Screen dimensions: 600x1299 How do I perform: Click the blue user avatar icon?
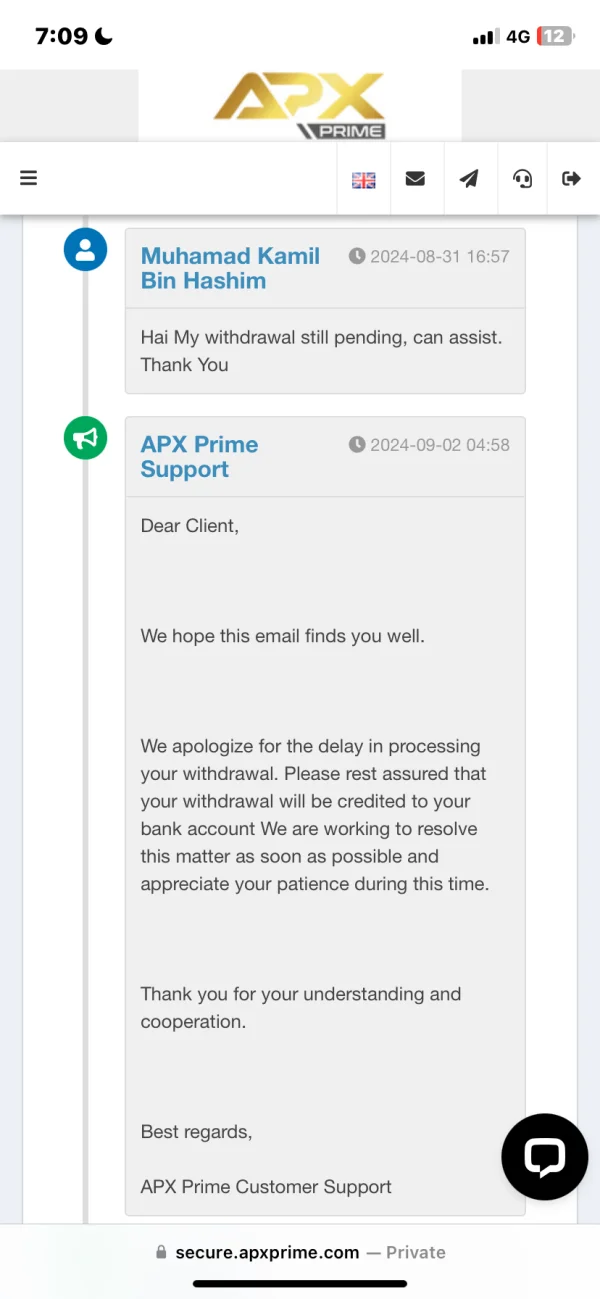click(x=85, y=250)
